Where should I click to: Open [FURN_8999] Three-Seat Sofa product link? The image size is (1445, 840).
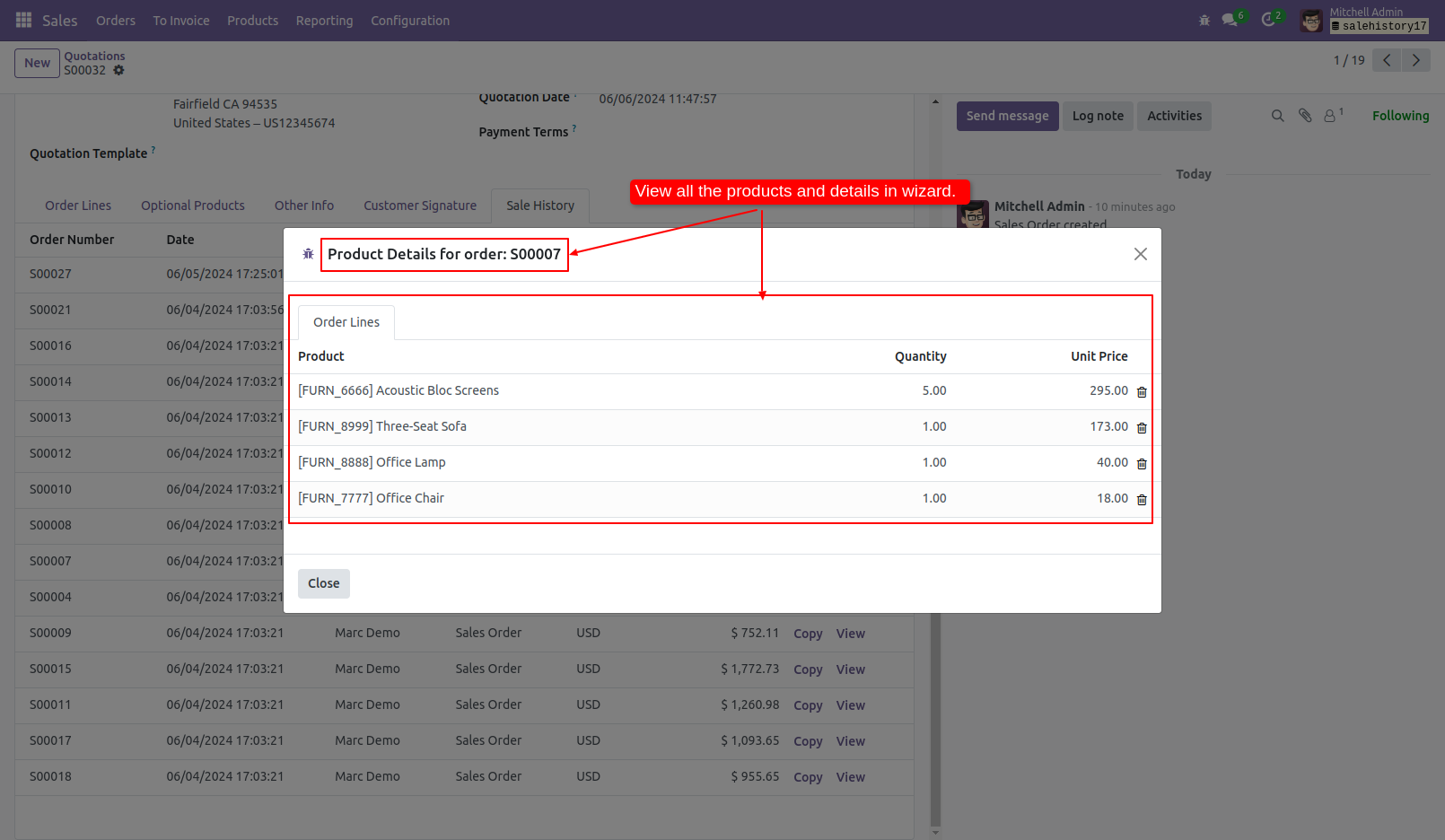point(382,426)
